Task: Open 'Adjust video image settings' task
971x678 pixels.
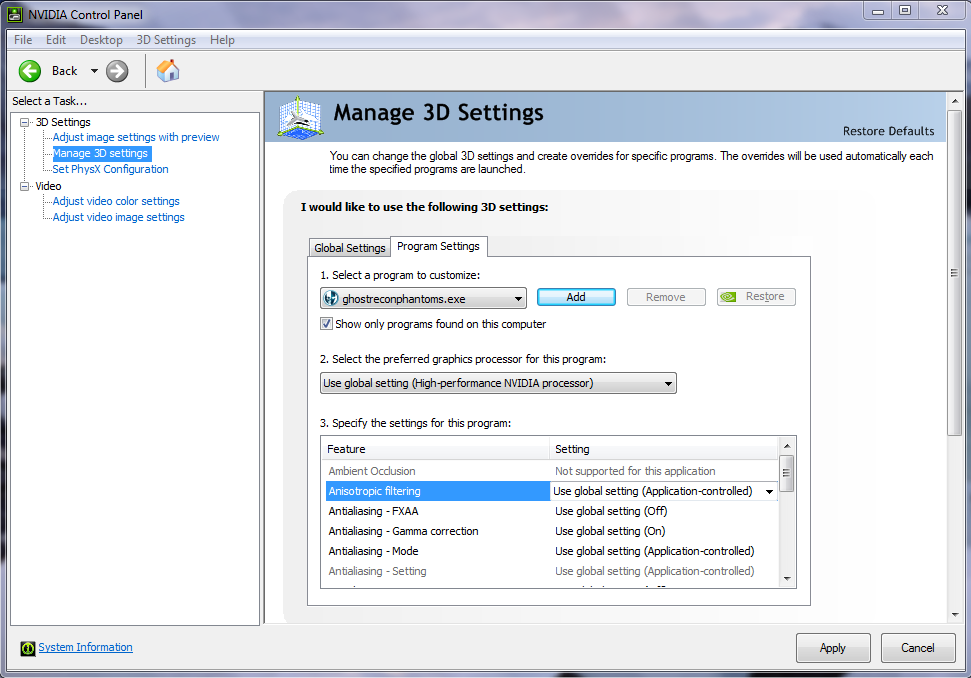Action: coord(118,217)
